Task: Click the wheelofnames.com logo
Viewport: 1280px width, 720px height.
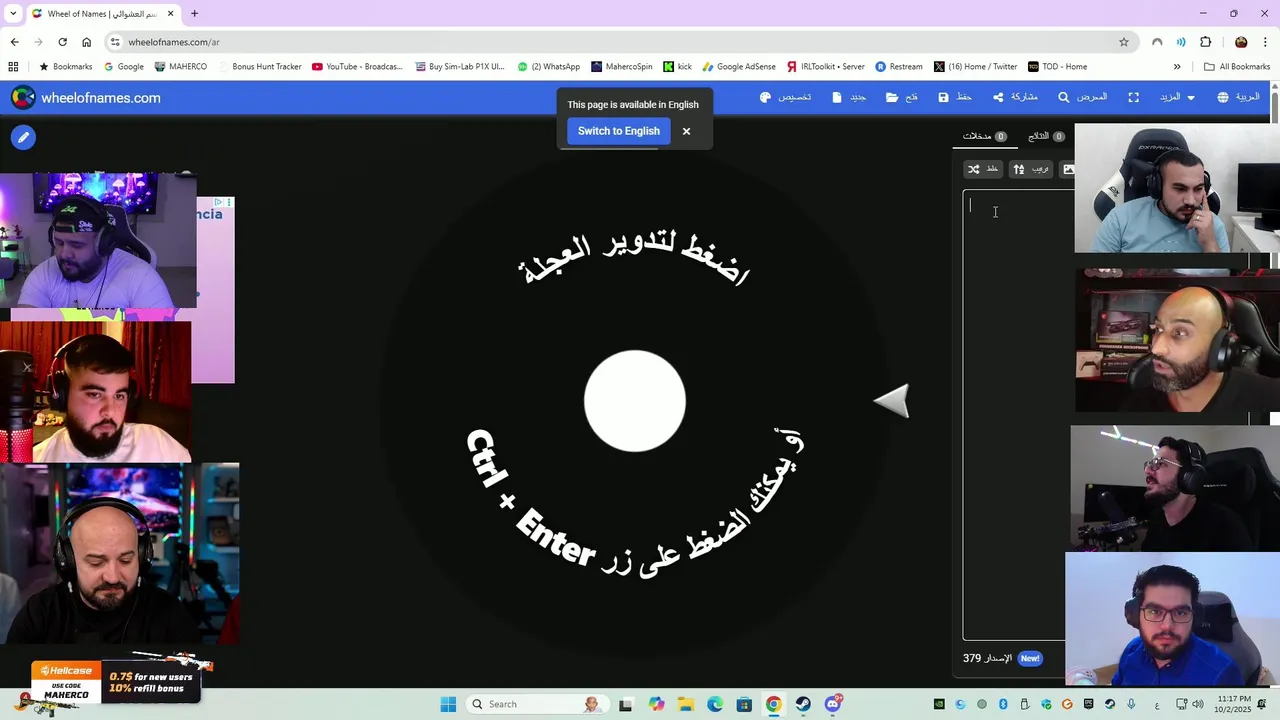Action: 86,98
